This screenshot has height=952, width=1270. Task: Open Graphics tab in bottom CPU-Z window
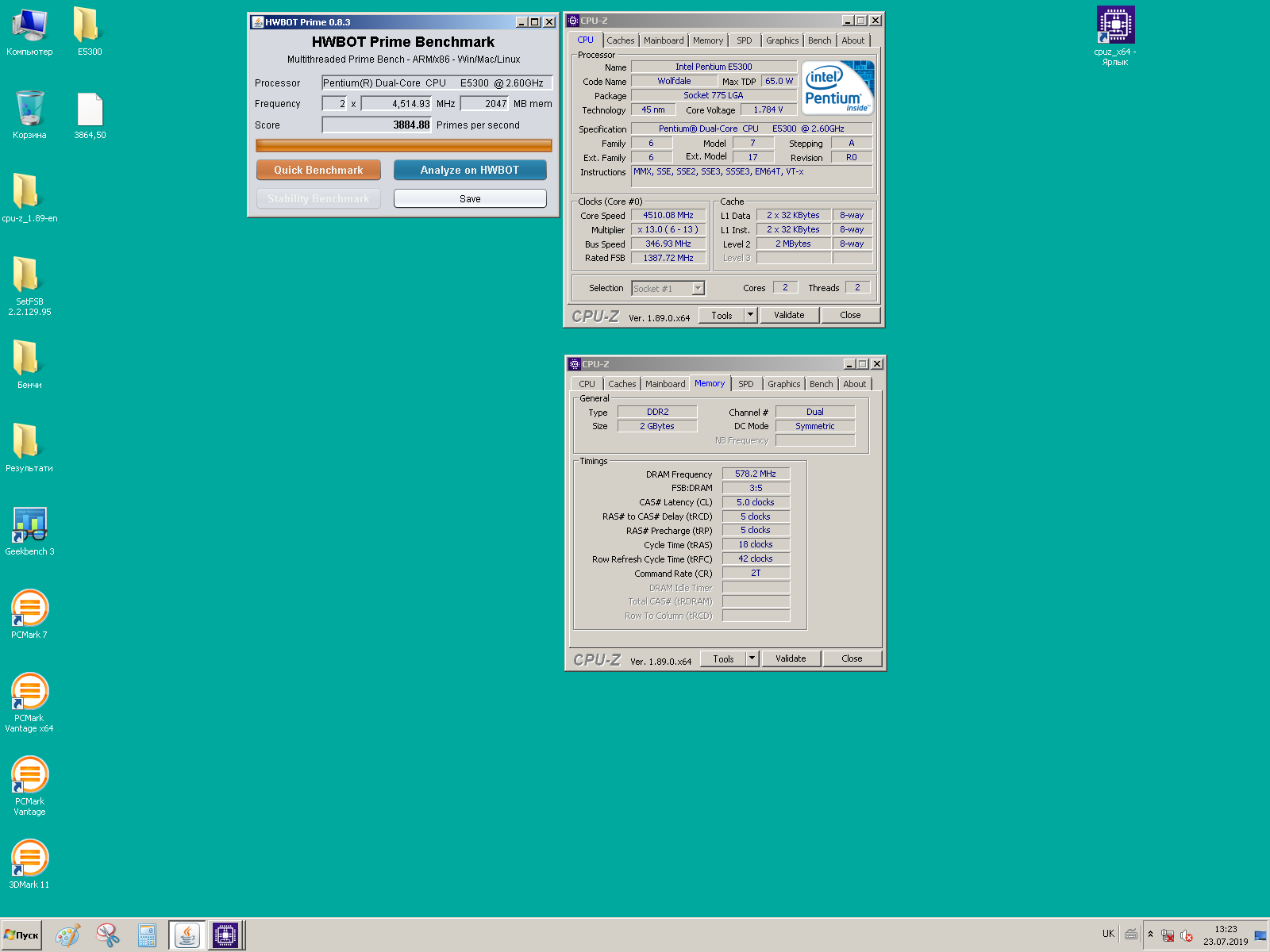(x=784, y=384)
